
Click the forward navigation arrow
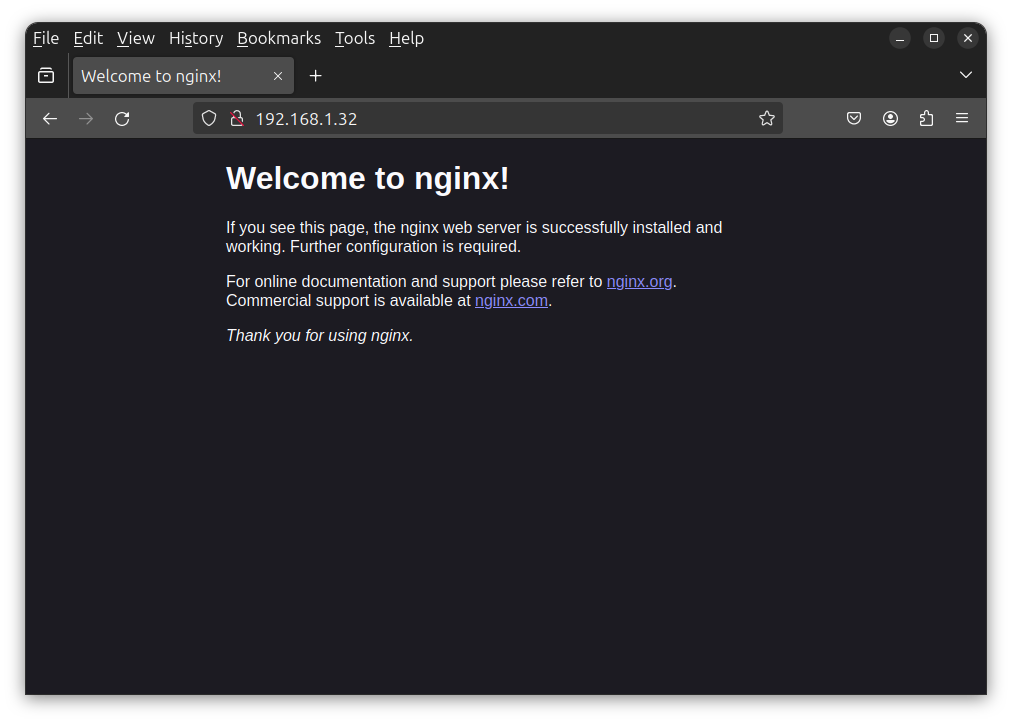click(86, 119)
